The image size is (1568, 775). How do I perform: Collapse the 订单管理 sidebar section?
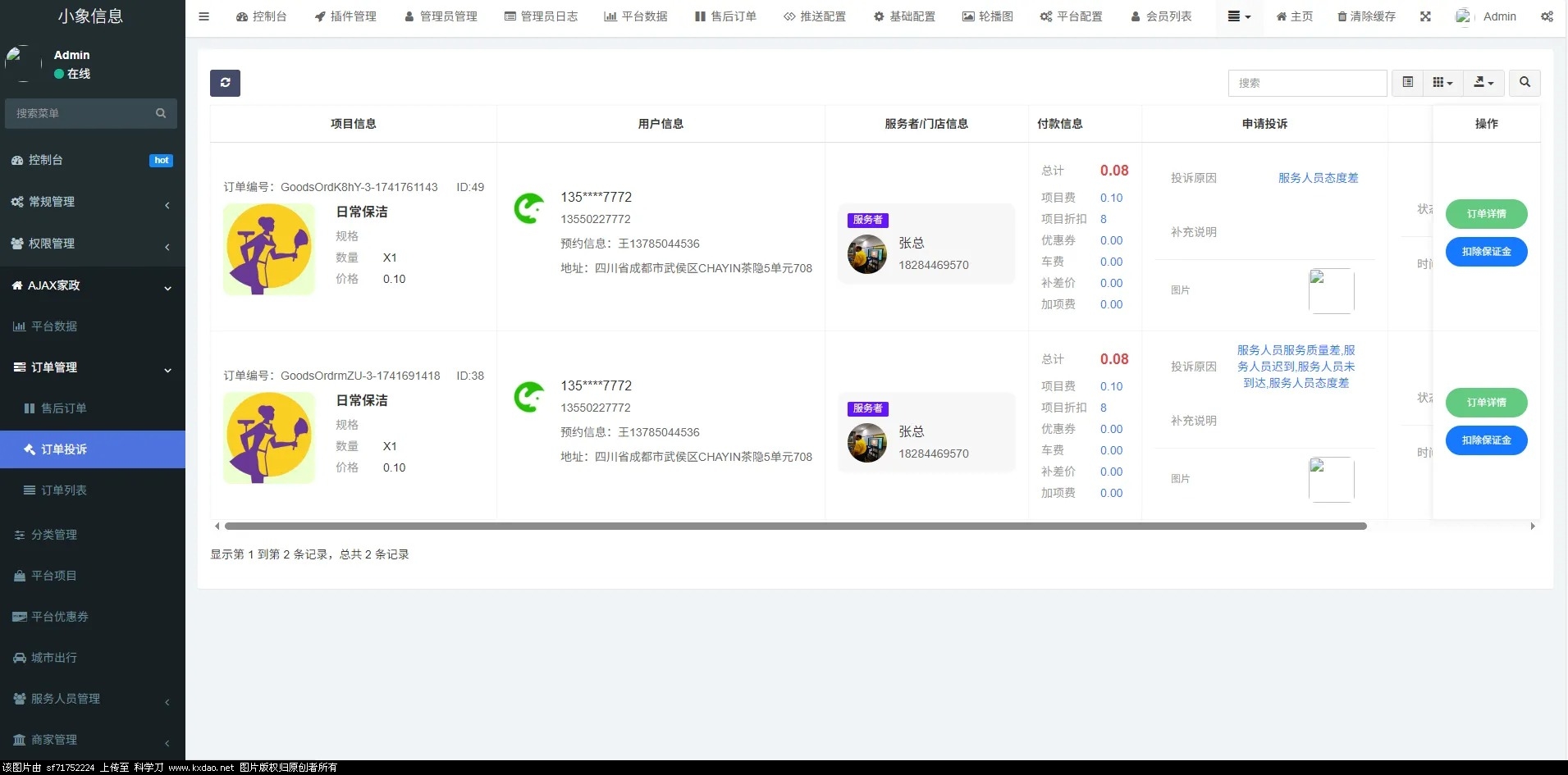(x=92, y=367)
